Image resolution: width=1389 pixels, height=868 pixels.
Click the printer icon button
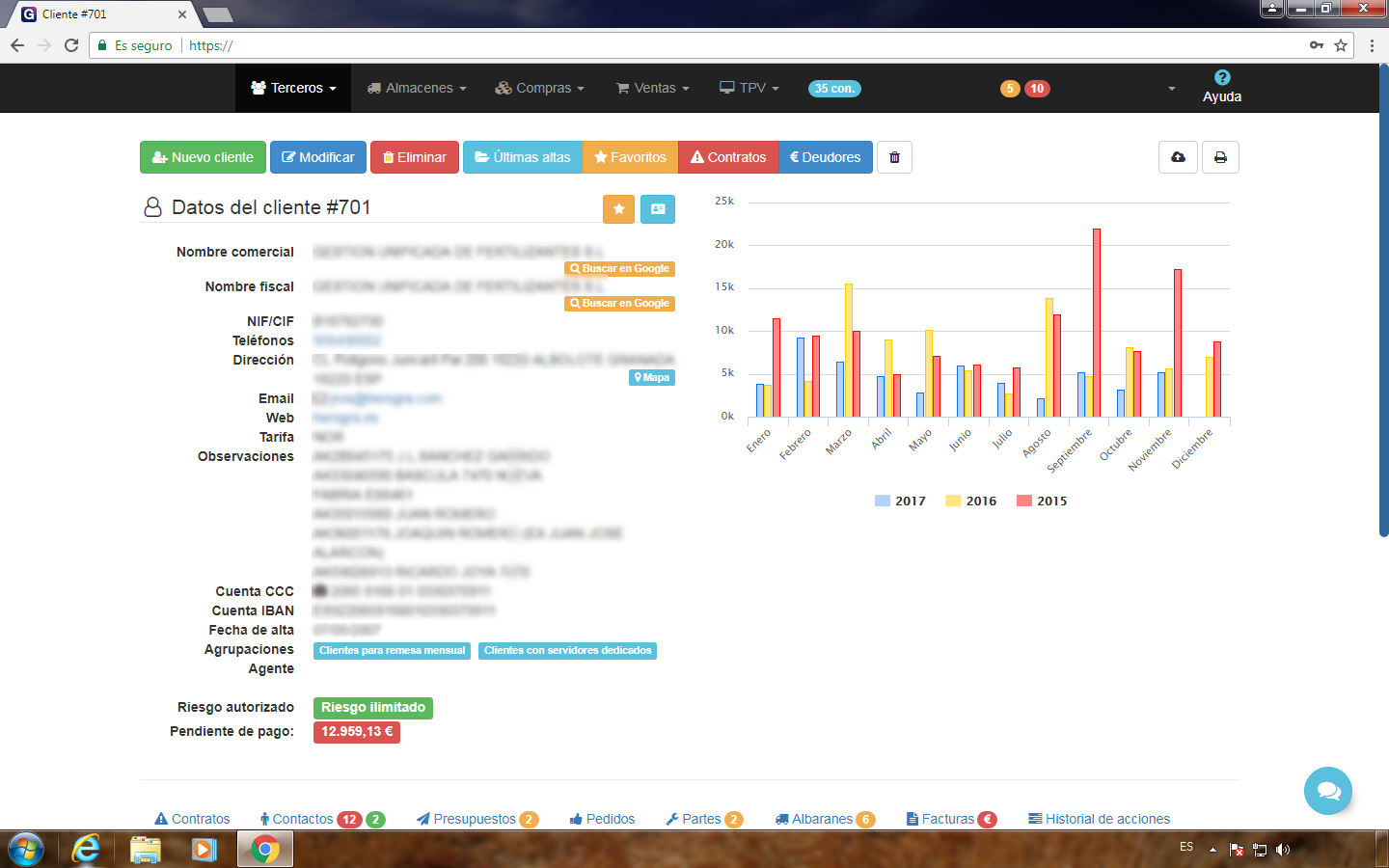pos(1220,157)
